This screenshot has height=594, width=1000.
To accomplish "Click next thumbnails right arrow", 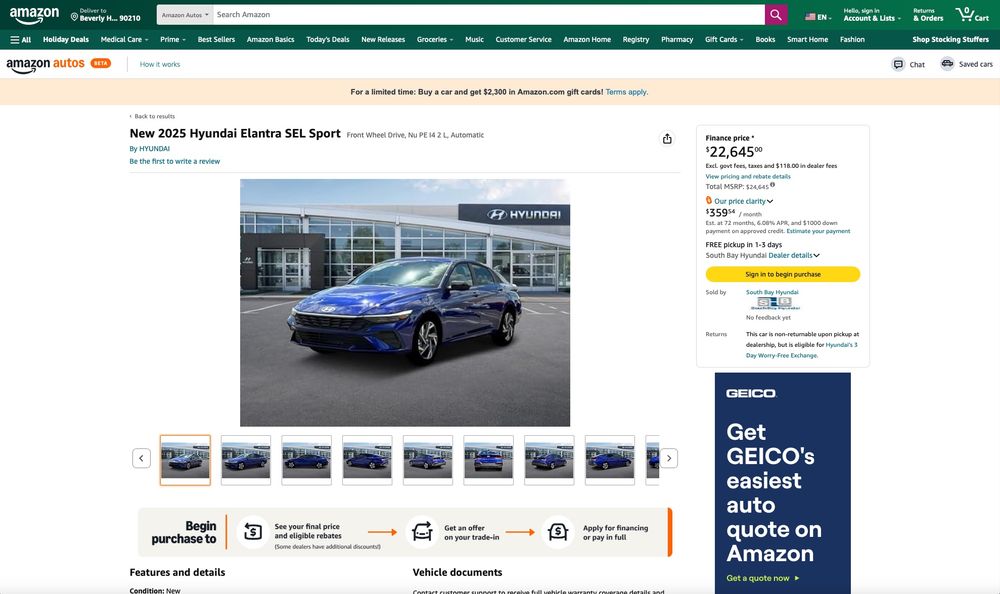I will [x=668, y=458].
